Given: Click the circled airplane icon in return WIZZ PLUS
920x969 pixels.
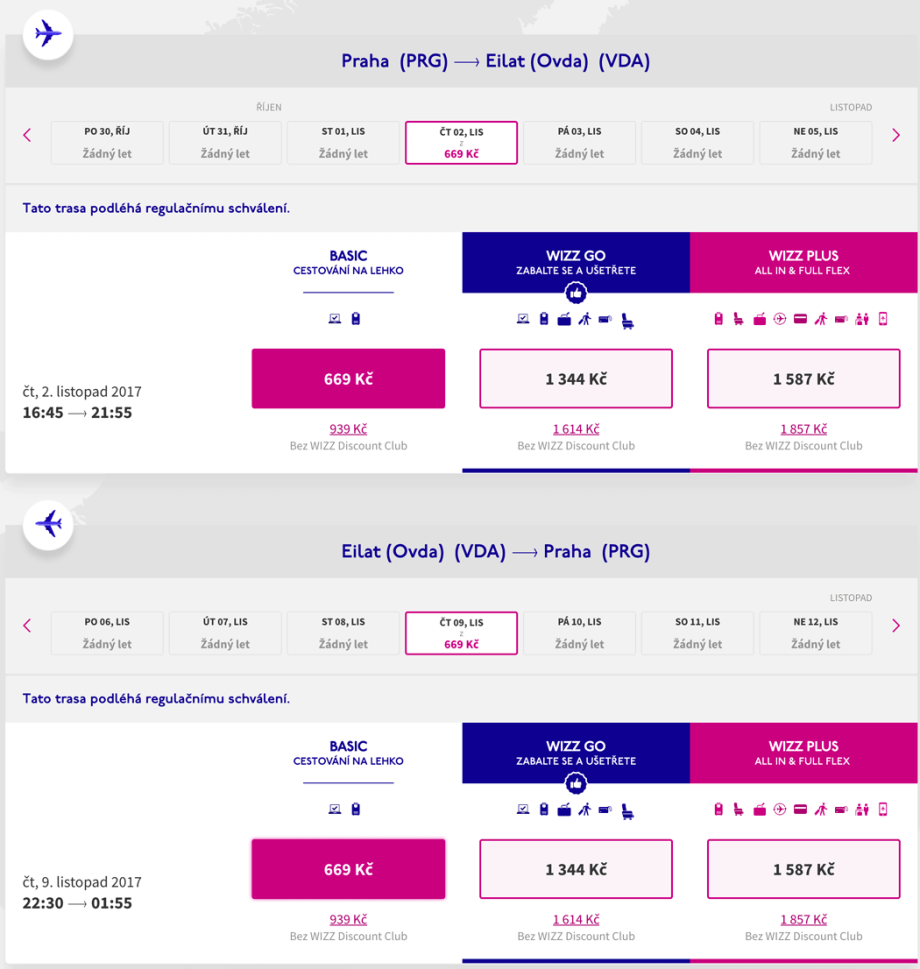Looking at the screenshot, I should click(780, 809).
